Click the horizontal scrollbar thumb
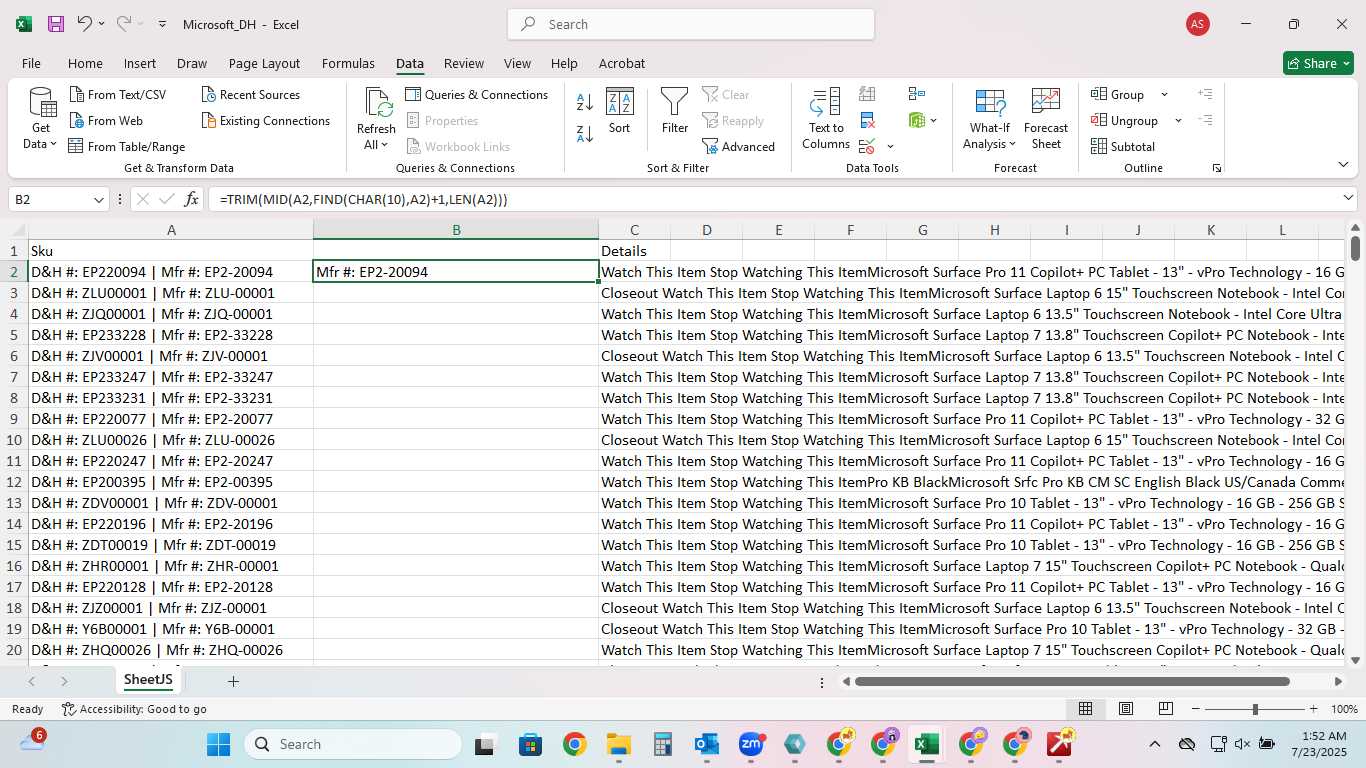Viewport: 1366px width, 768px height. (1072, 681)
